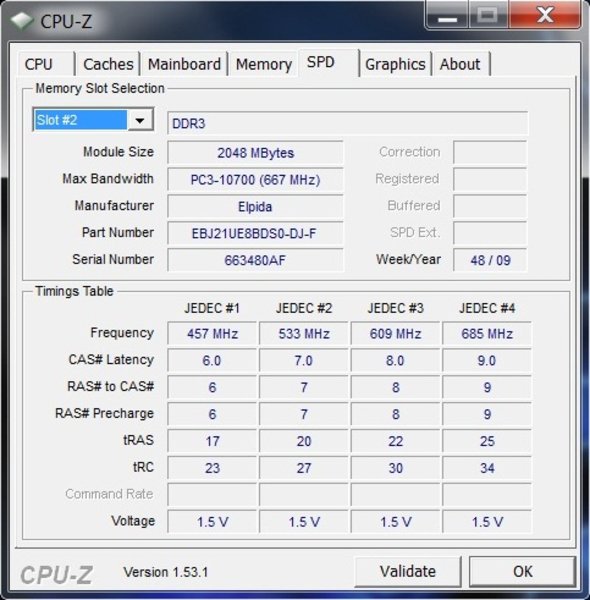Viewport: 590px width, 600px height.
Task: Minimize the CPU-Z window
Action: point(447,15)
